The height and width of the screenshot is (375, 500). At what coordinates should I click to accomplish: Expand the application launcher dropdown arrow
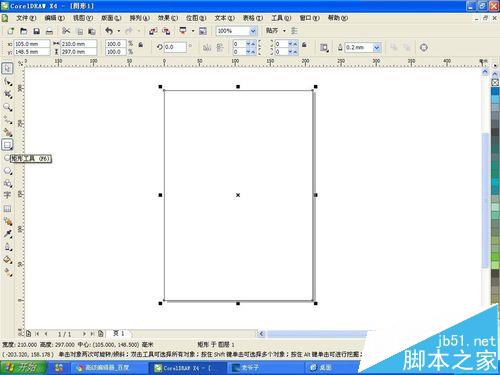pos(193,31)
